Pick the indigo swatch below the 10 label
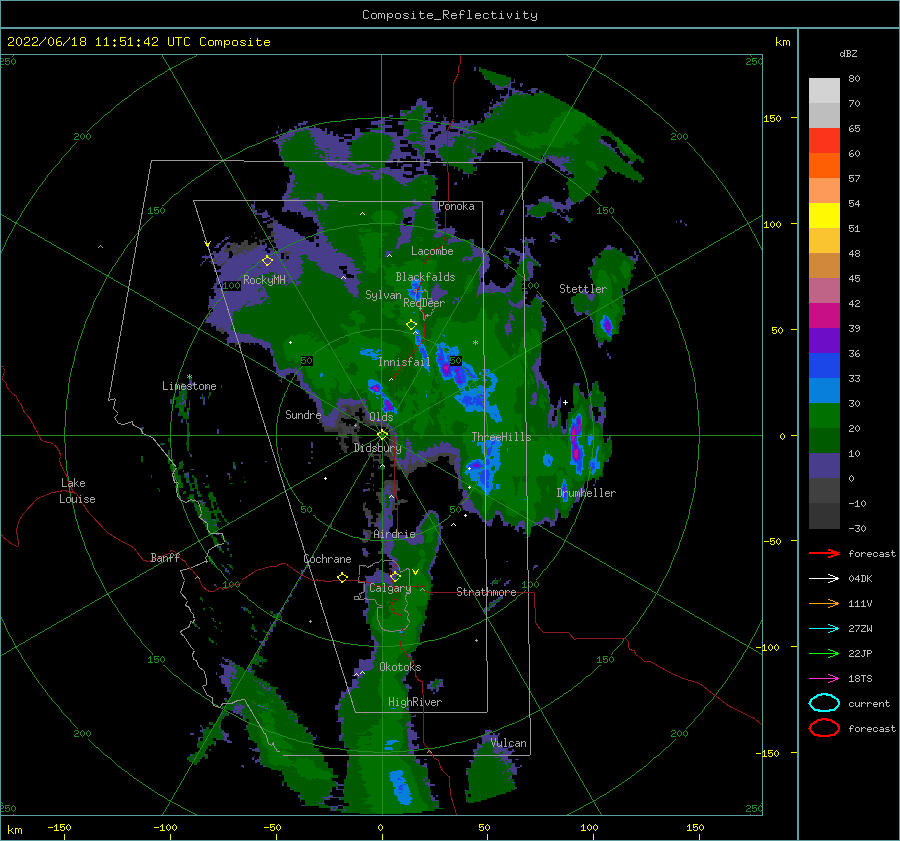Image resolution: width=900 pixels, height=841 pixels. pyautogui.click(x=824, y=466)
